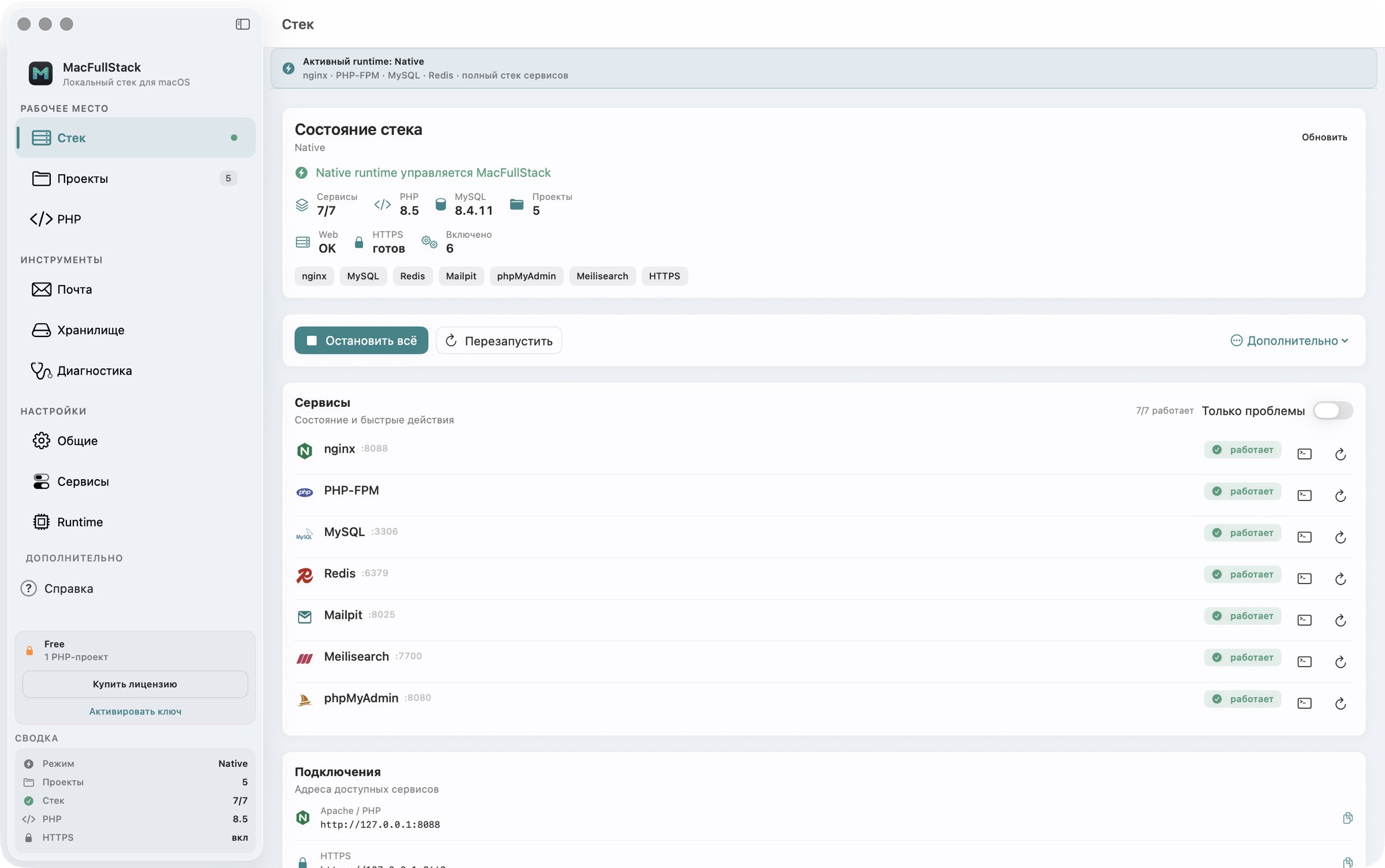Open the phpMyAdmin terminal log icon
This screenshot has height=868, width=1385.
tap(1304, 704)
